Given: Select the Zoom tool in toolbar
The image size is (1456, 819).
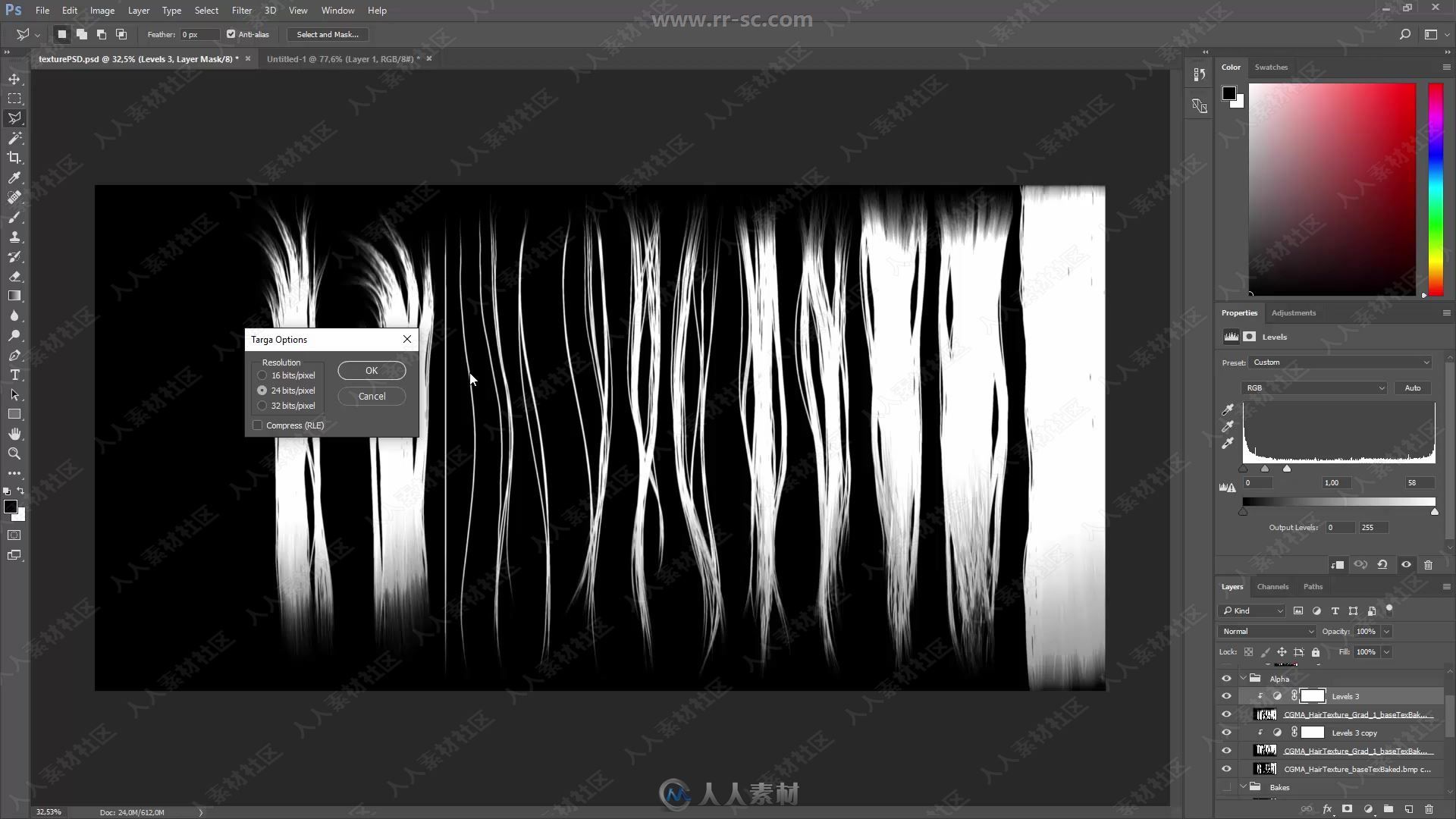Looking at the screenshot, I should coord(14,453).
